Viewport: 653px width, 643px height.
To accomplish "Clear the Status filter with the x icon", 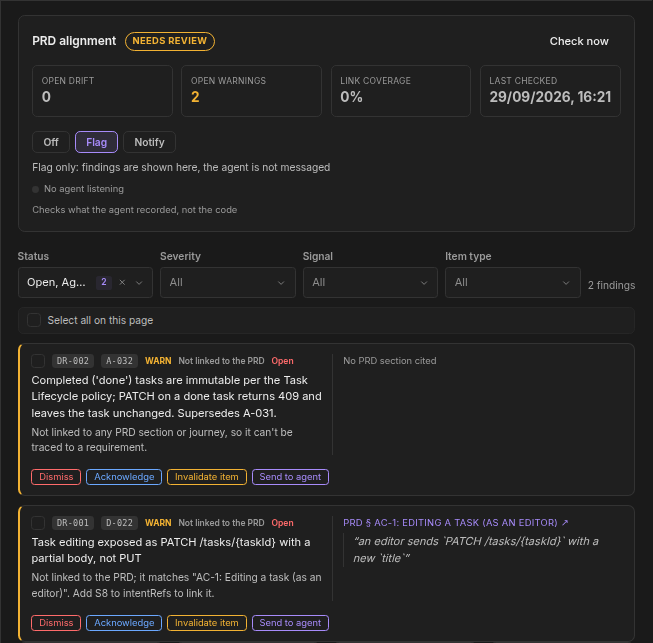I will (x=122, y=282).
